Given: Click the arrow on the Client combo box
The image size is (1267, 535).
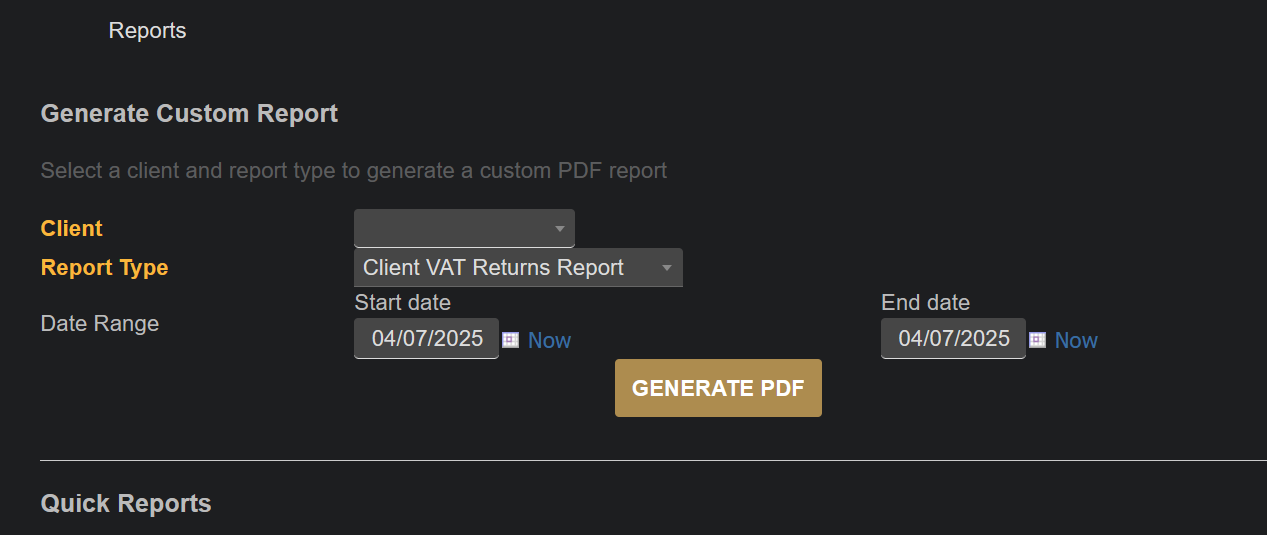Looking at the screenshot, I should pos(560,229).
